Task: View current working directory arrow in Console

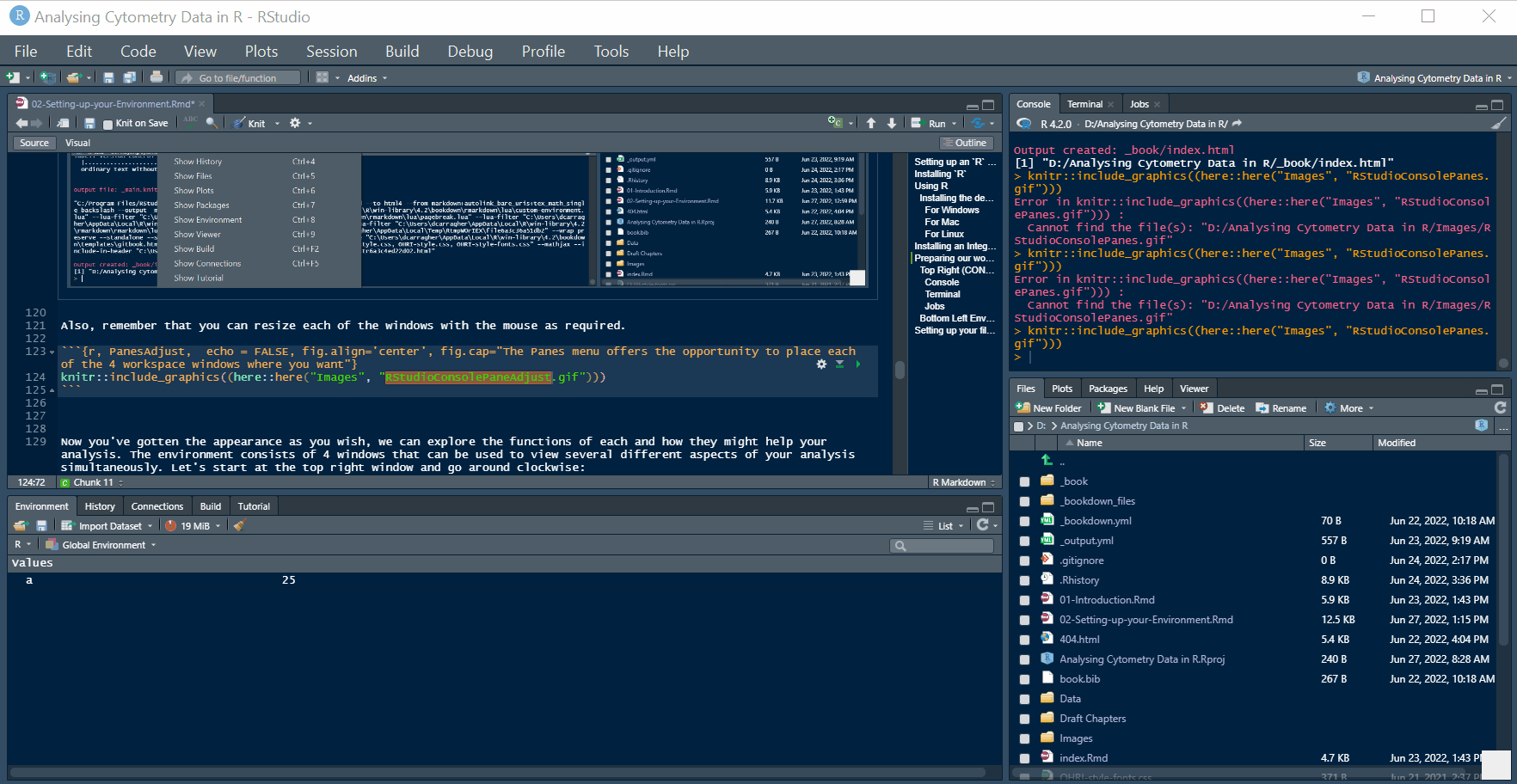Action: [1237, 124]
